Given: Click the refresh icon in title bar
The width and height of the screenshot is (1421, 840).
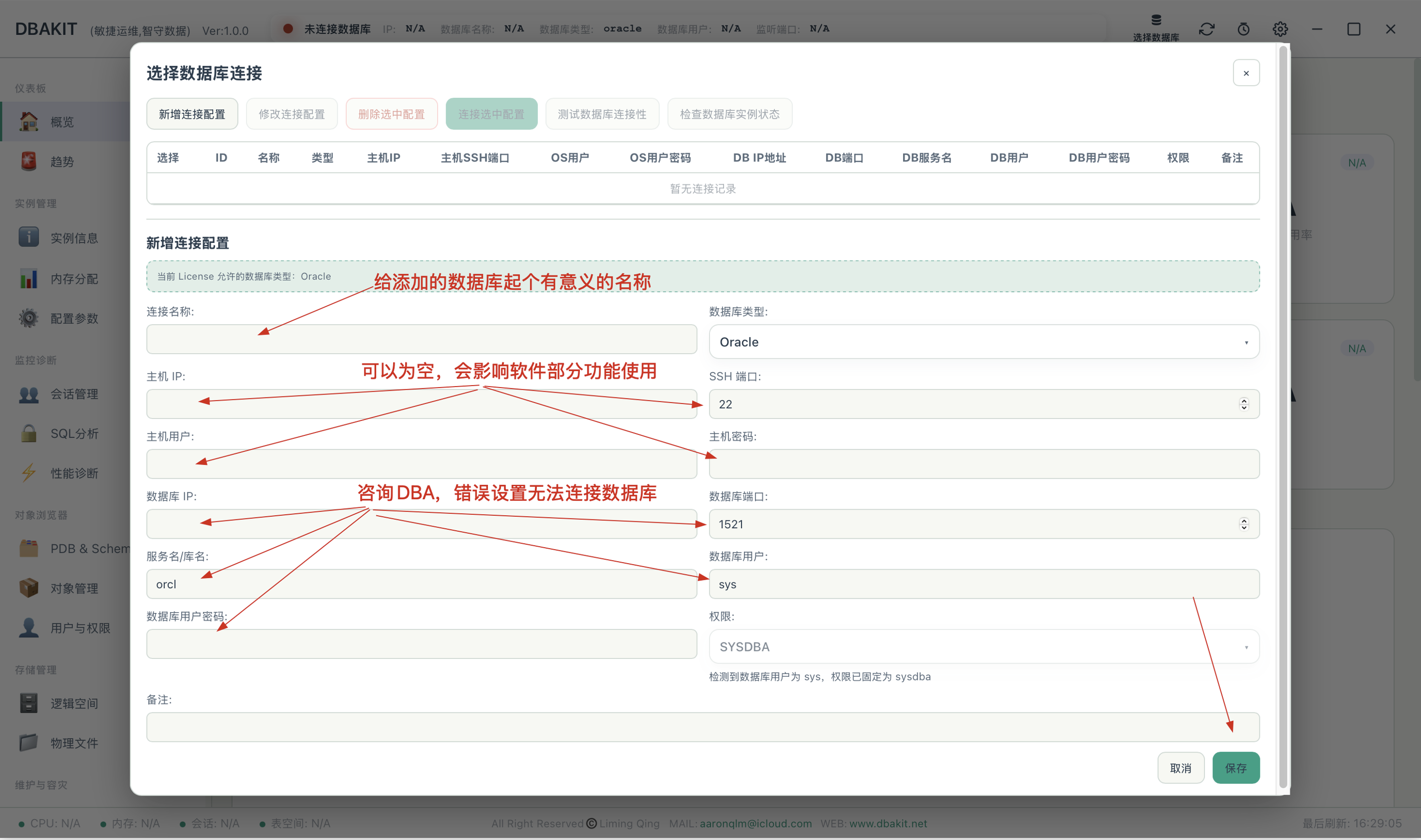Looking at the screenshot, I should (1206, 29).
